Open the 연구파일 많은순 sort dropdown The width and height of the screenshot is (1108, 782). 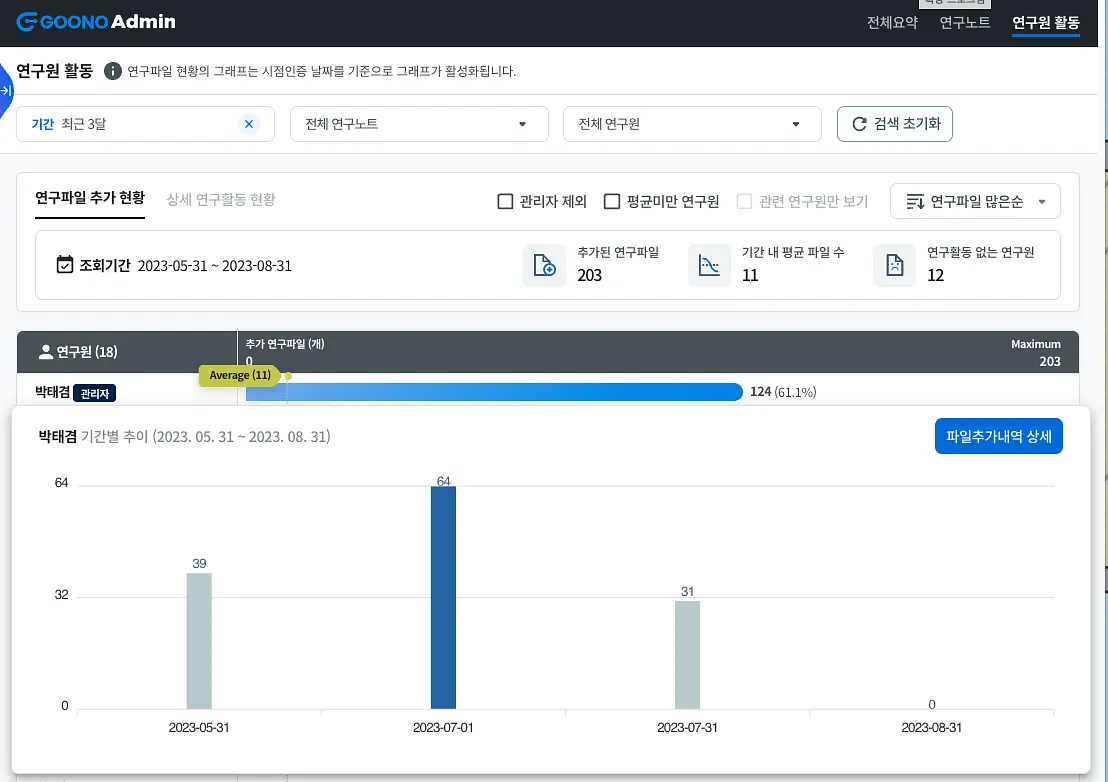click(975, 202)
